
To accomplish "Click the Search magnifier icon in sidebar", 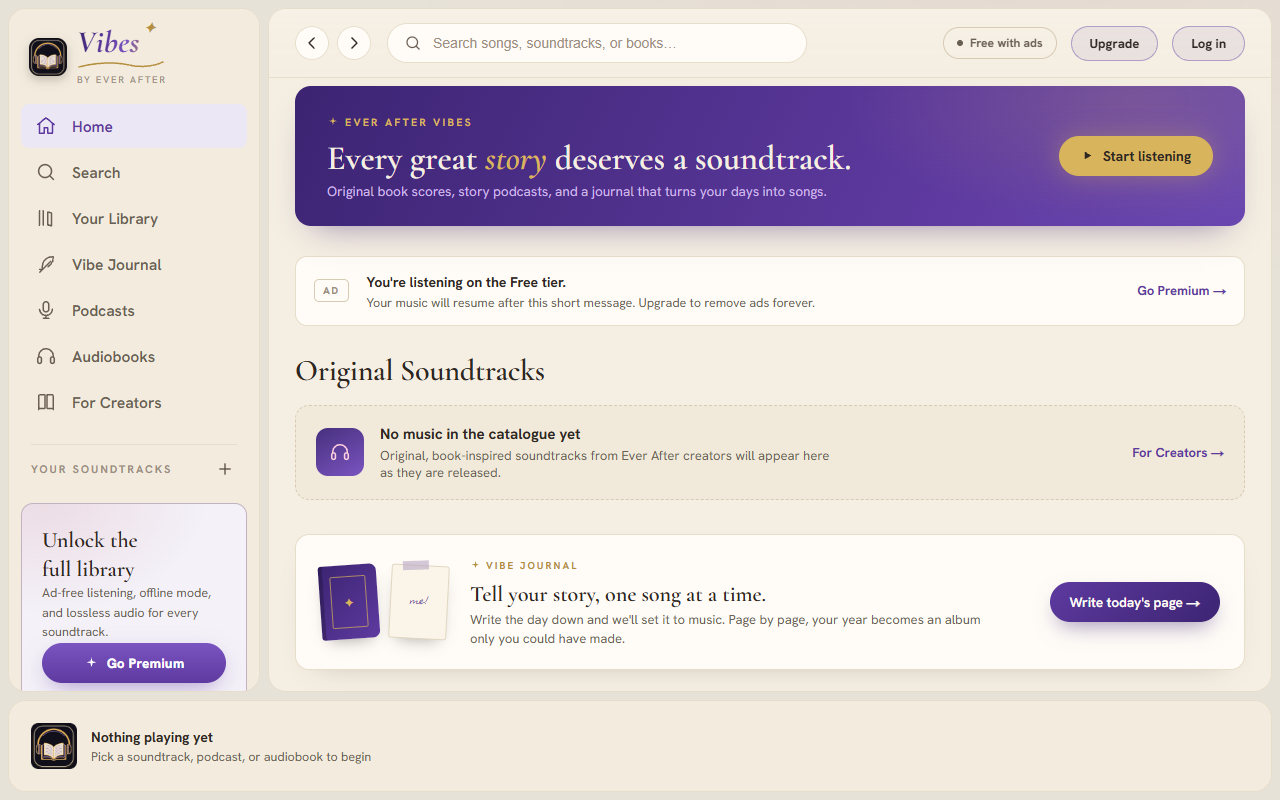I will point(46,172).
